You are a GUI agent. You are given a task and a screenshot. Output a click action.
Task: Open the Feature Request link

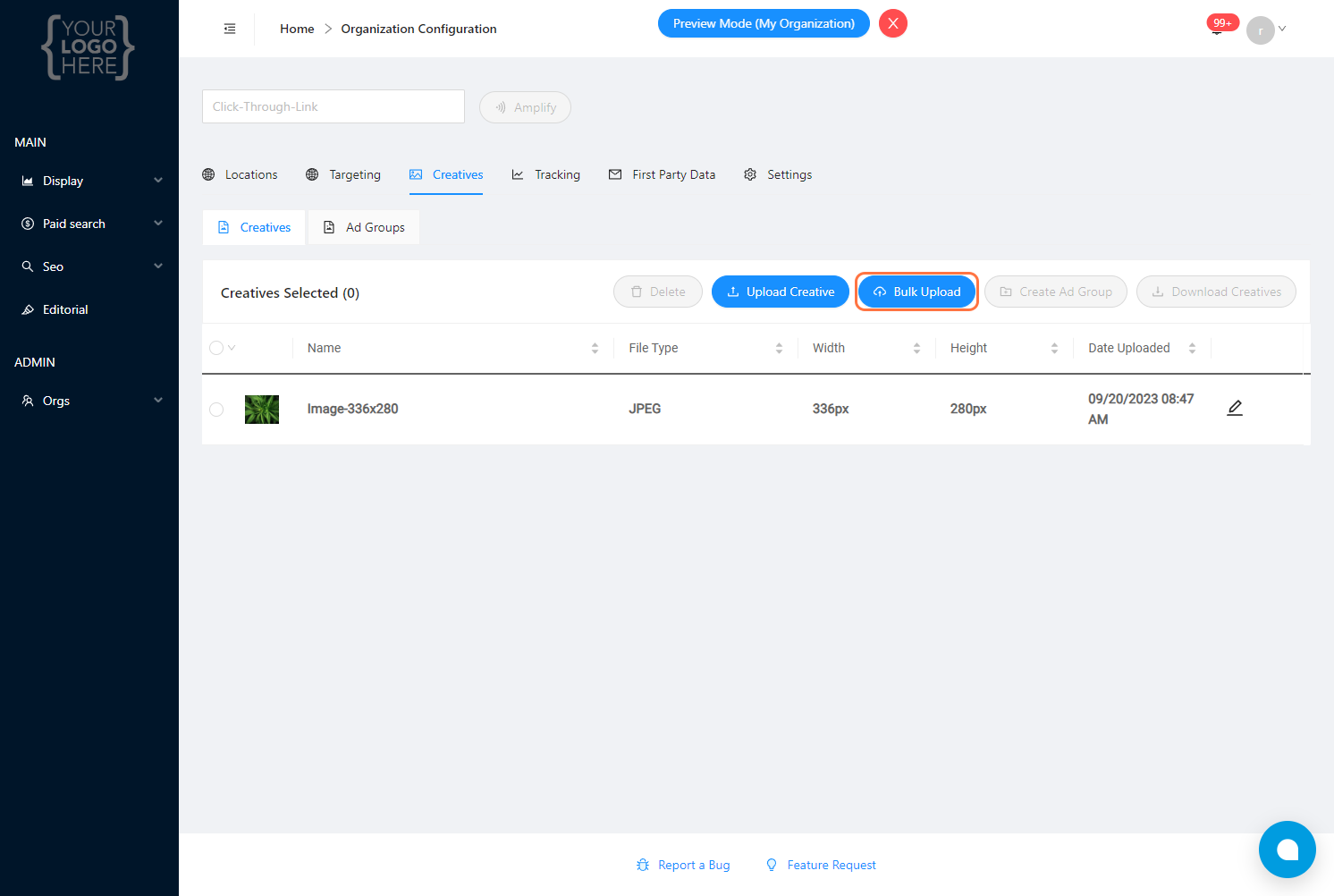(821, 865)
